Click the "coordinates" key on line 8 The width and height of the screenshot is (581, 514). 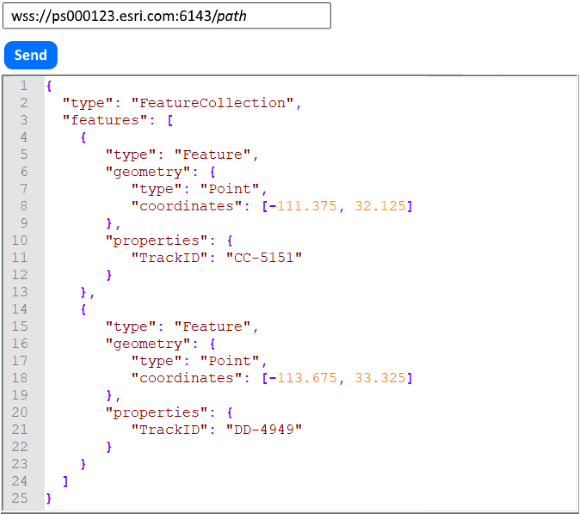point(187,206)
